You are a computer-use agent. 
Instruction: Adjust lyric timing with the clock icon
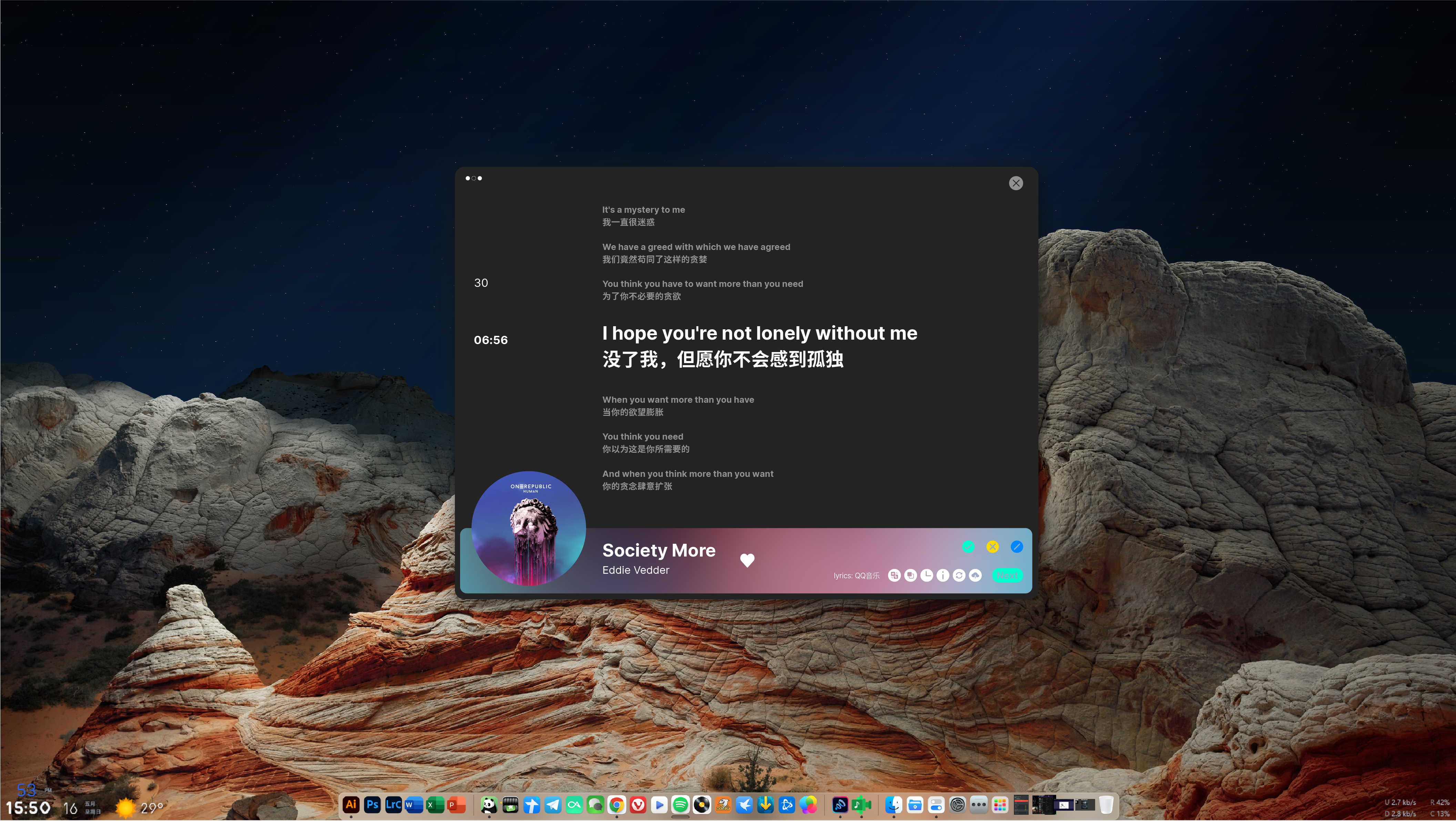[927, 575]
